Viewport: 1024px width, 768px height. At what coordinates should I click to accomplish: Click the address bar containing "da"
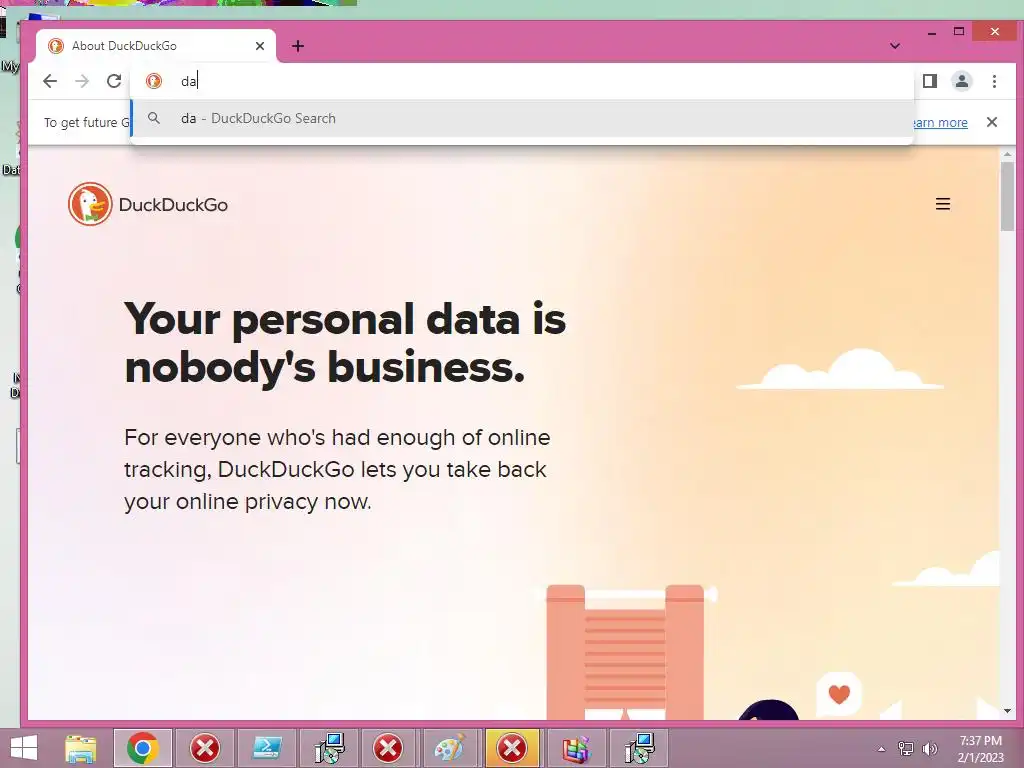tap(522, 81)
